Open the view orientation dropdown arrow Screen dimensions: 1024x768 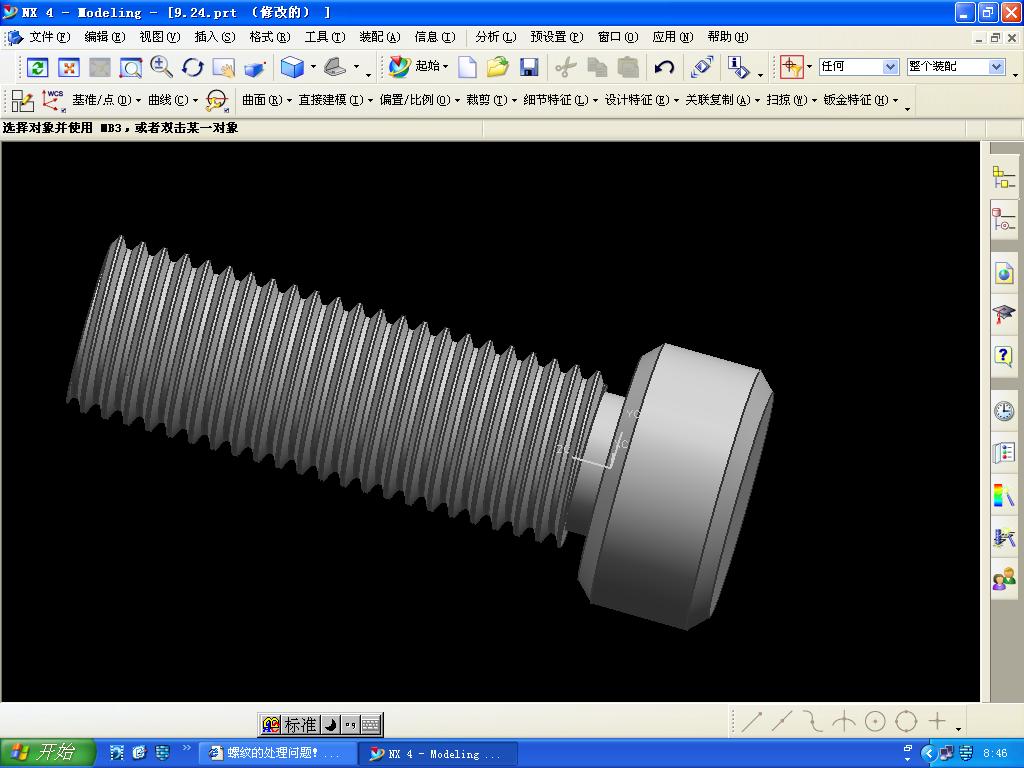[x=357, y=67]
